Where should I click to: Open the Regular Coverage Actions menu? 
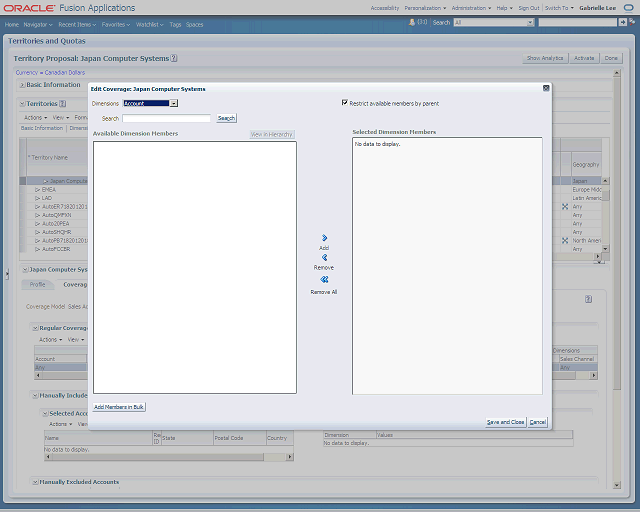coord(51,340)
